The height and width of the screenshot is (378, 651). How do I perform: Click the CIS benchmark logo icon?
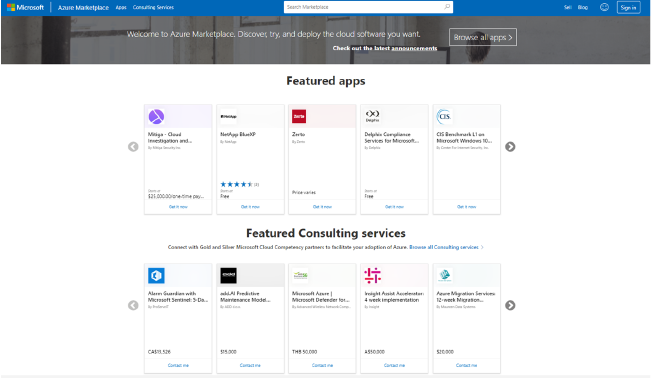click(x=444, y=116)
